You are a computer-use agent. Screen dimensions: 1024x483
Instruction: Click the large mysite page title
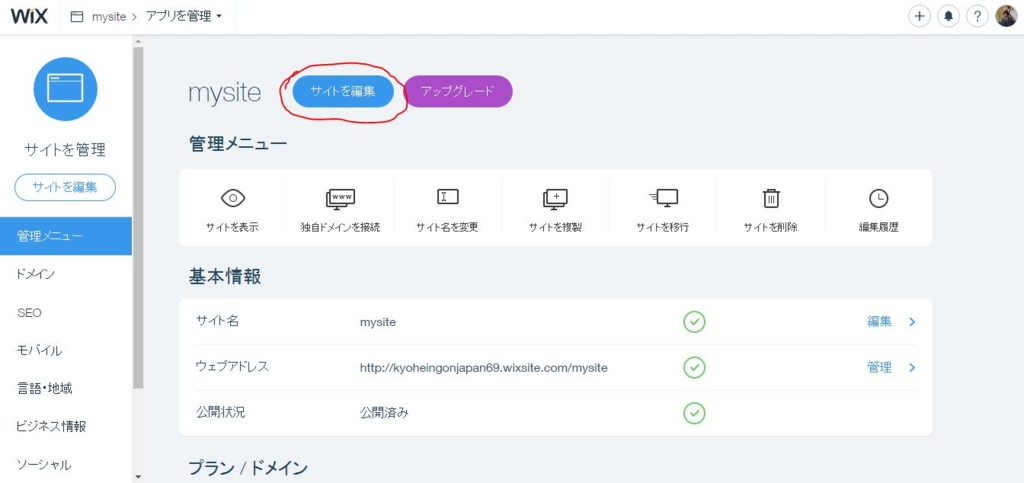[225, 93]
